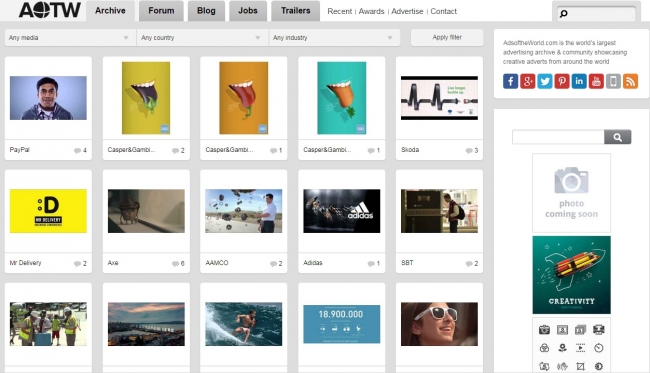The height and width of the screenshot is (373, 650).
Task: Open the Adidas ad thumbnail
Action: (342, 211)
